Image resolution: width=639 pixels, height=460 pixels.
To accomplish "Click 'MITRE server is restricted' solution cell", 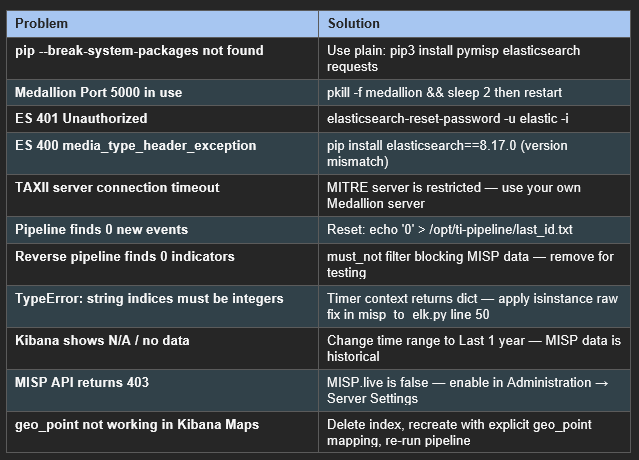I will point(474,196).
